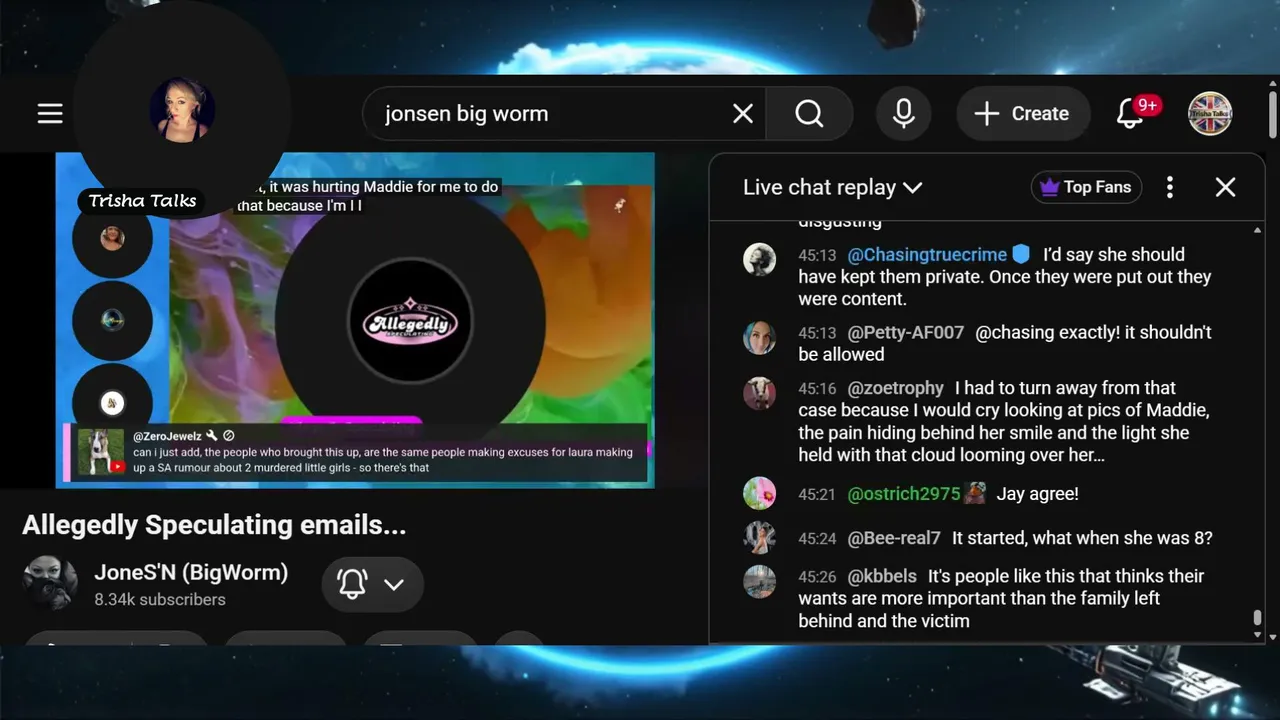This screenshot has height=720, width=1280.
Task: Click the "Jay agree!" chat message
Action: 1038,494
